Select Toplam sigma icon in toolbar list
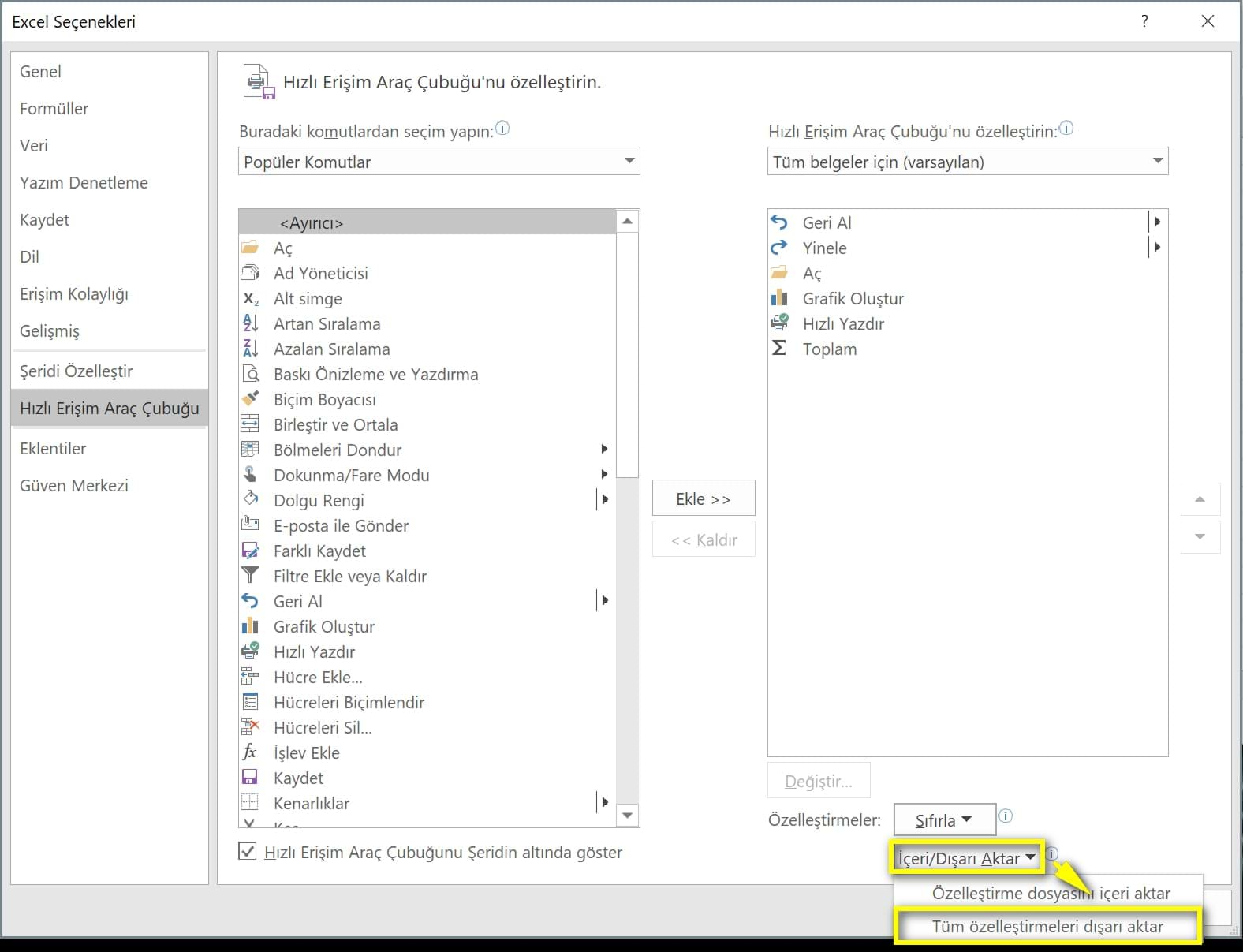This screenshot has width=1243, height=952. (x=779, y=349)
